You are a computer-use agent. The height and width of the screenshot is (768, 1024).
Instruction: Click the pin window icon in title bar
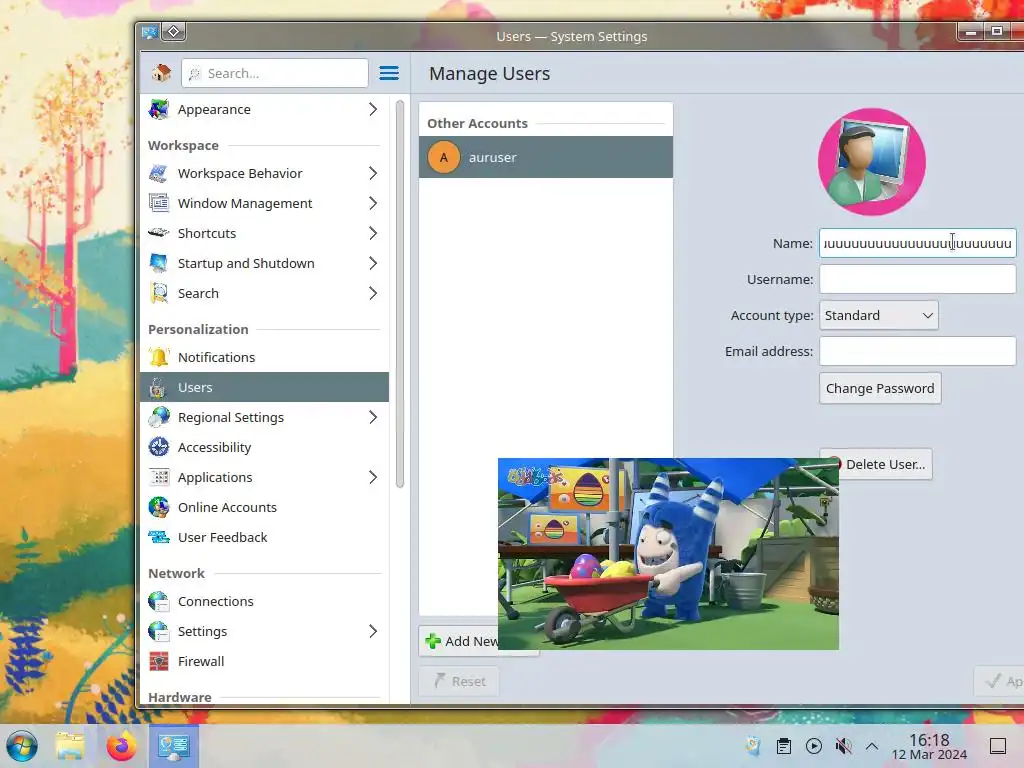click(174, 32)
